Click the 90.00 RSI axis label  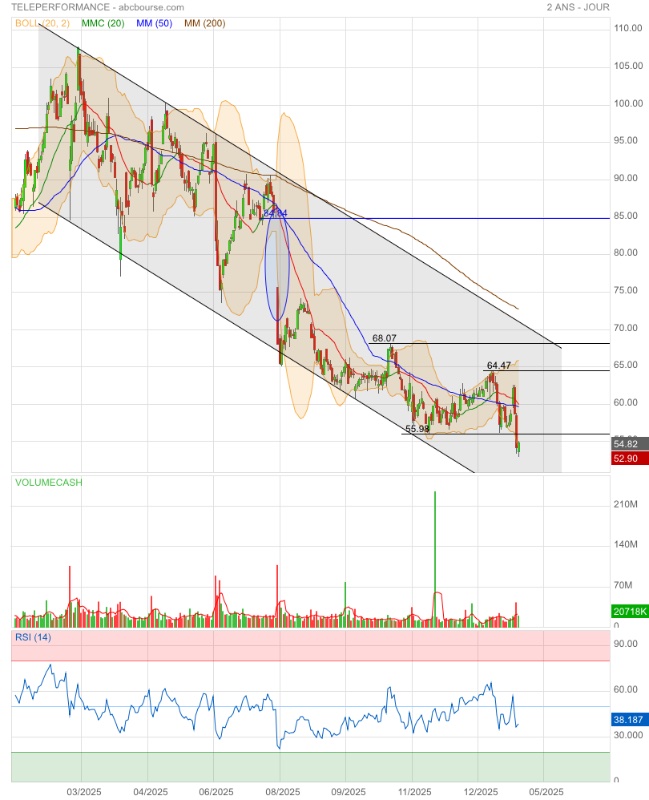pos(626,644)
